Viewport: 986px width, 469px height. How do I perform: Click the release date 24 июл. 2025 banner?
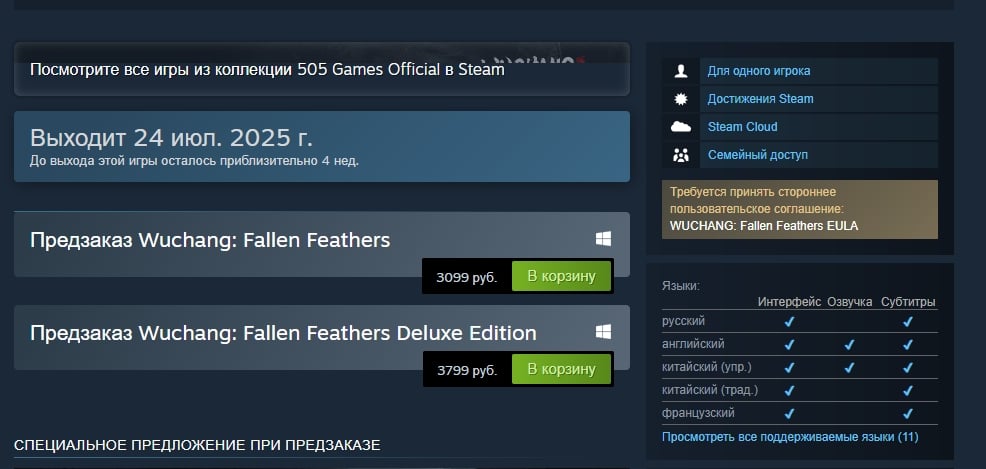[321, 146]
